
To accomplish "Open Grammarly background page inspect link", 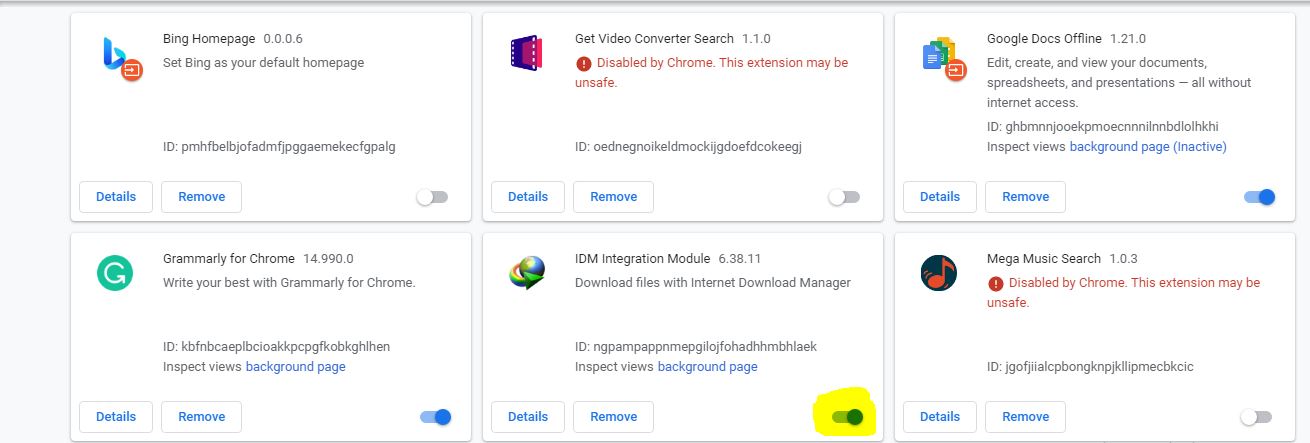I will pyautogui.click(x=295, y=367).
